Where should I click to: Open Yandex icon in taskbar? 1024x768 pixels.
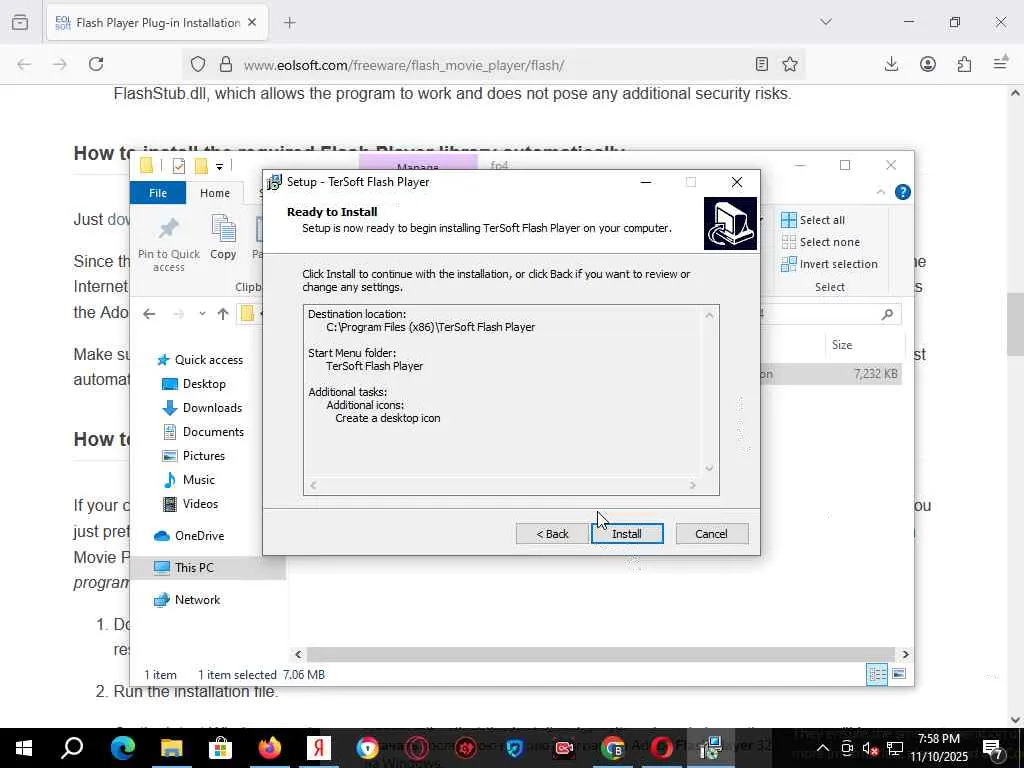click(x=319, y=748)
